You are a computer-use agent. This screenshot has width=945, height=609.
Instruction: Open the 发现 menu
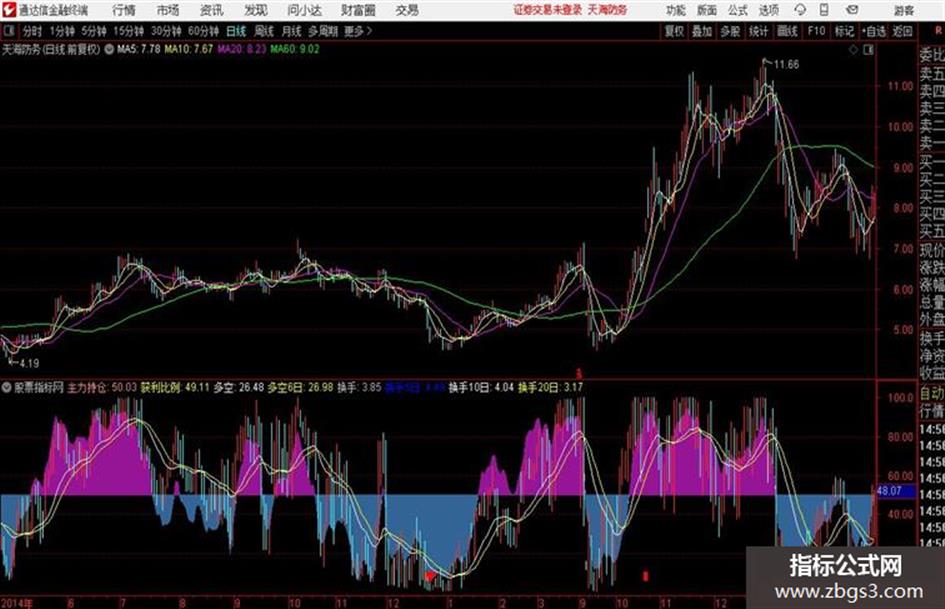tap(256, 10)
